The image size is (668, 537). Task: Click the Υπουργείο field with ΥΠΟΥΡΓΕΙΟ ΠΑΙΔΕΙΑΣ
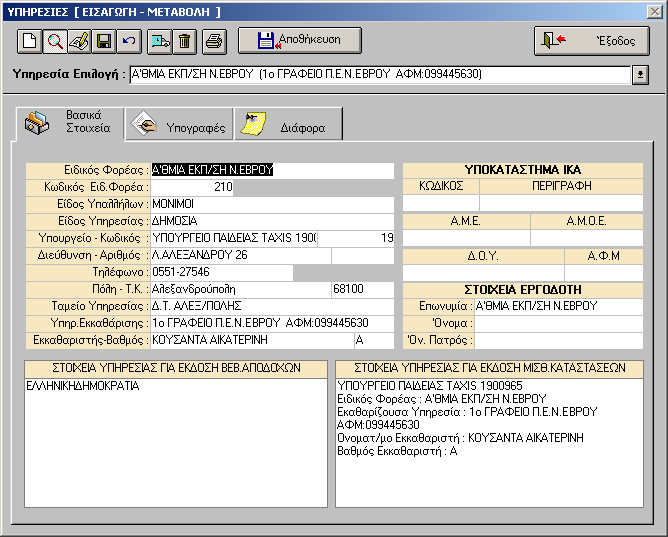click(234, 238)
